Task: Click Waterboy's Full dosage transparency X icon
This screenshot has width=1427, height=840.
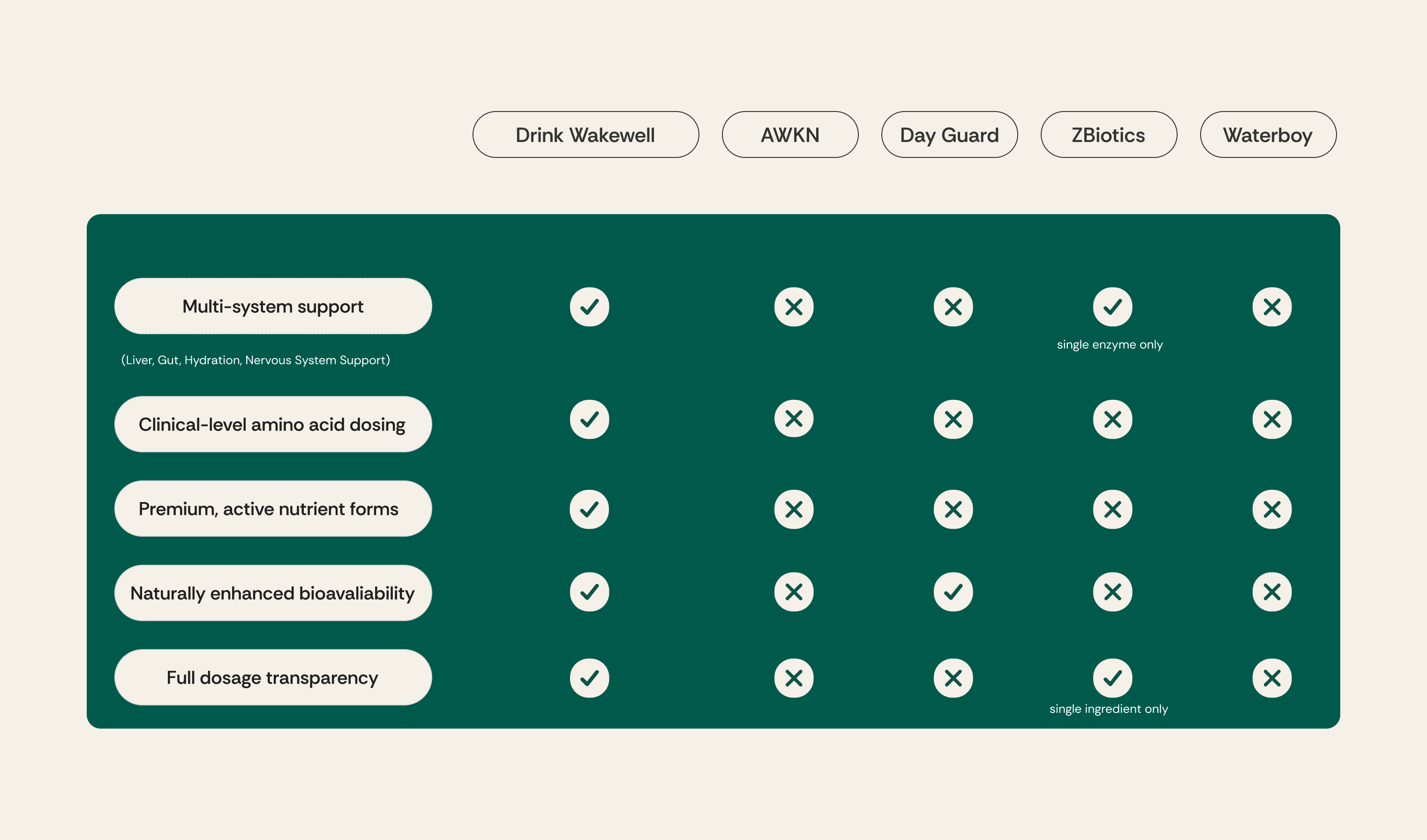Action: (1271, 677)
